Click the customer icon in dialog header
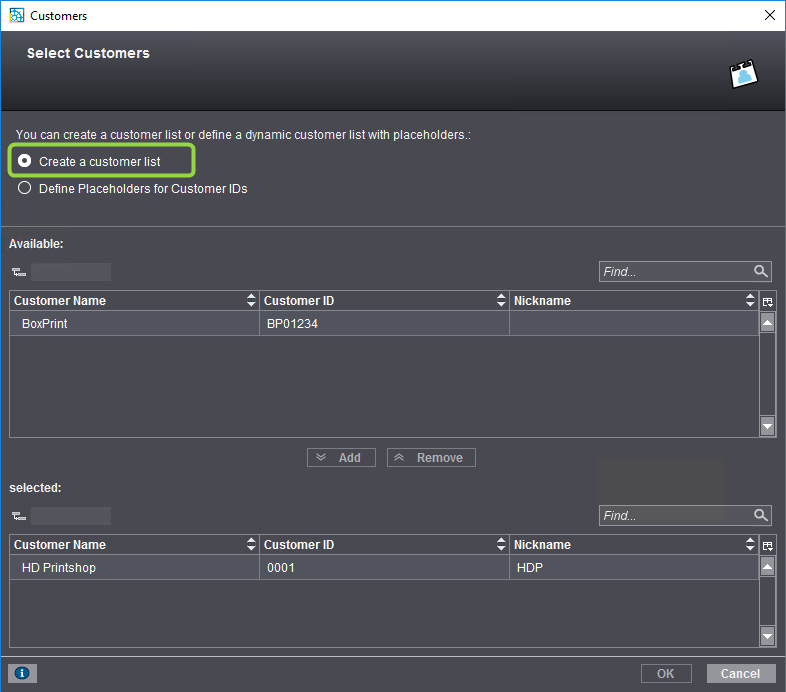The height and width of the screenshot is (692, 786). coord(743,75)
